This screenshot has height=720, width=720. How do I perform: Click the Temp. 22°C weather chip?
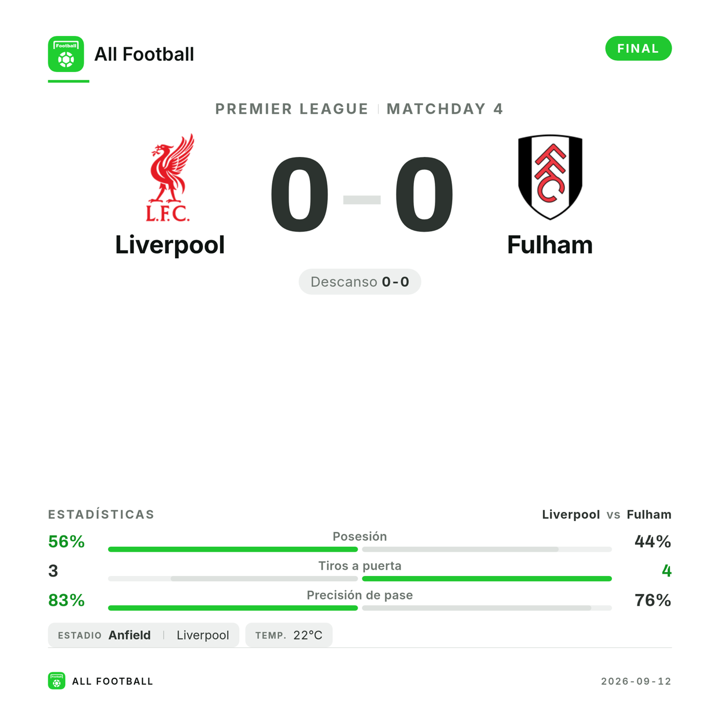coord(289,635)
